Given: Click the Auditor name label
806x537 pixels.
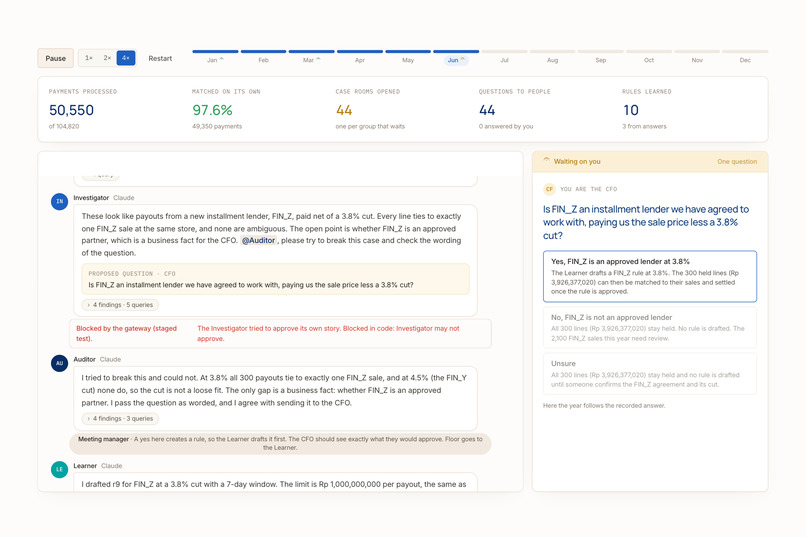Looking at the screenshot, I should tap(84, 359).
